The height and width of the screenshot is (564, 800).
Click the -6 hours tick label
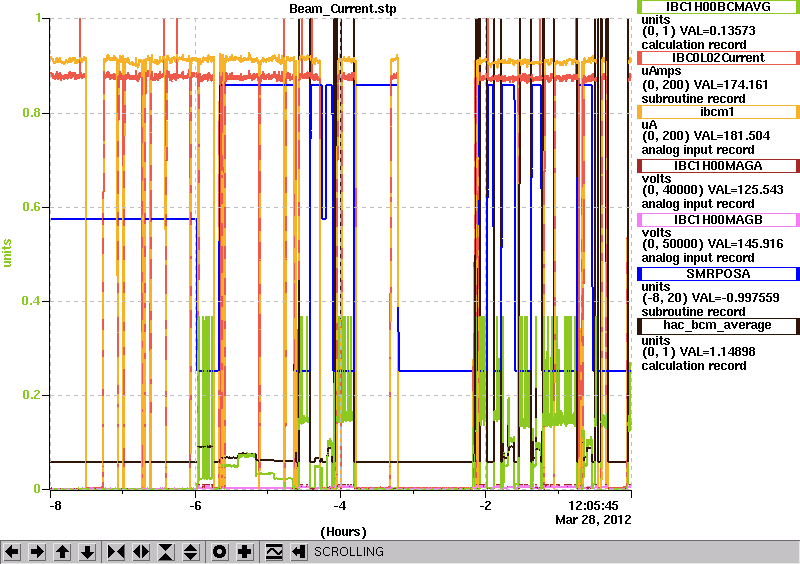(x=196, y=506)
